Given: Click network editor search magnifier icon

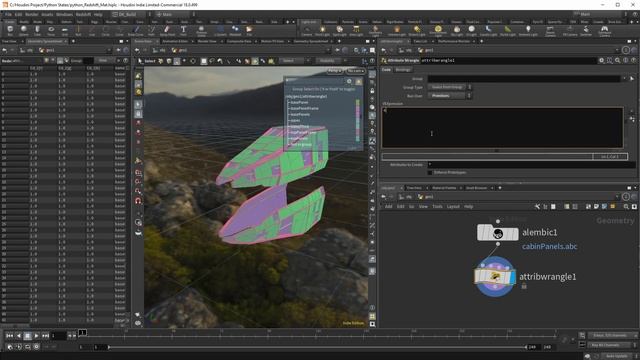Looking at the screenshot, I should 626,207.
